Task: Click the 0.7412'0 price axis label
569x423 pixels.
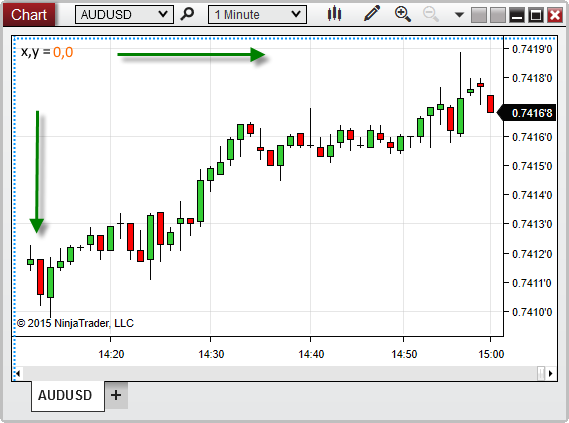Action: tap(532, 254)
